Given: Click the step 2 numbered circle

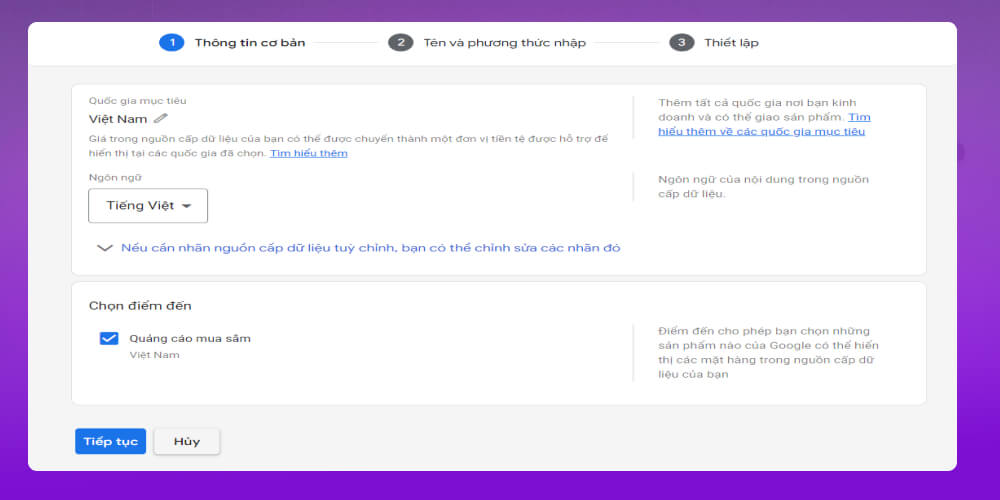Looking at the screenshot, I should pyautogui.click(x=400, y=42).
